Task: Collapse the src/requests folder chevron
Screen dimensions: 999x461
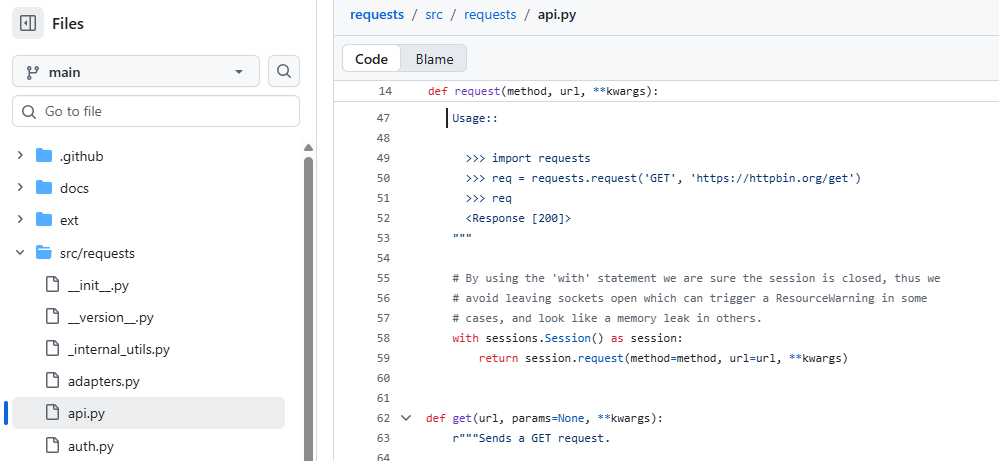Action: point(20,253)
